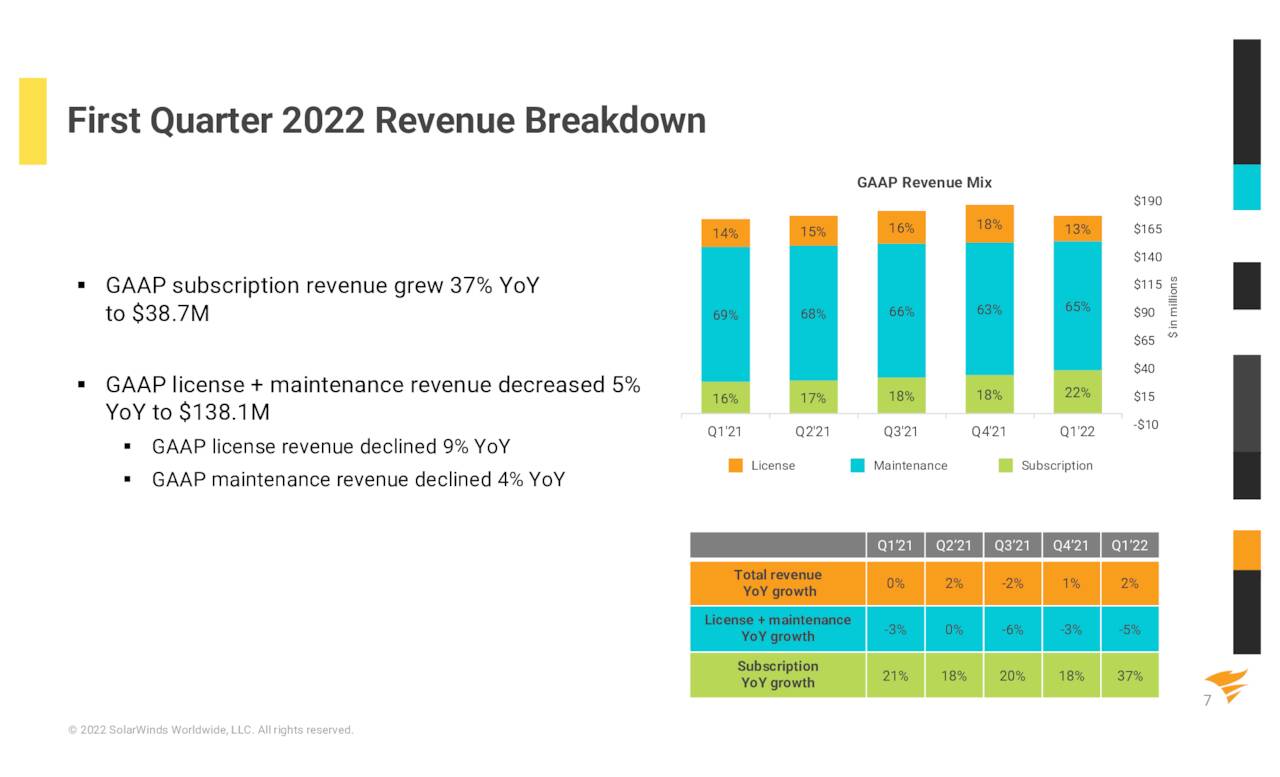Click the GAAP Revenue Mix chart title
1280x777 pixels.
coord(924,182)
